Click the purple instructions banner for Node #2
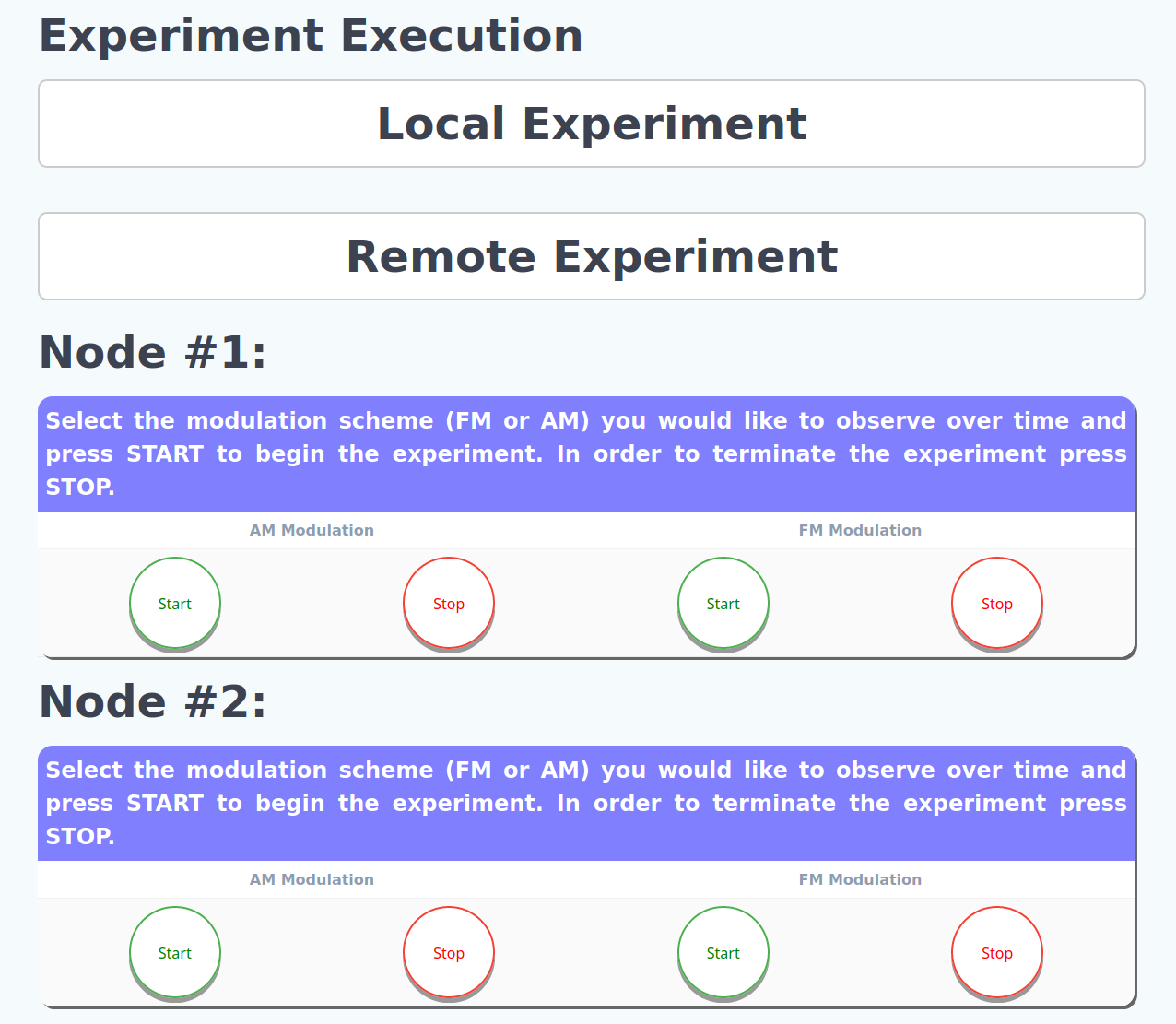This screenshot has height=1024, width=1176. click(586, 803)
